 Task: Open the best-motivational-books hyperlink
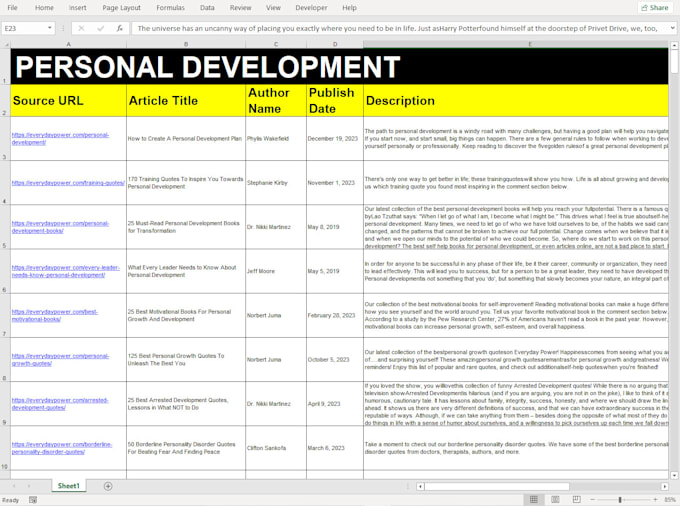point(55,315)
